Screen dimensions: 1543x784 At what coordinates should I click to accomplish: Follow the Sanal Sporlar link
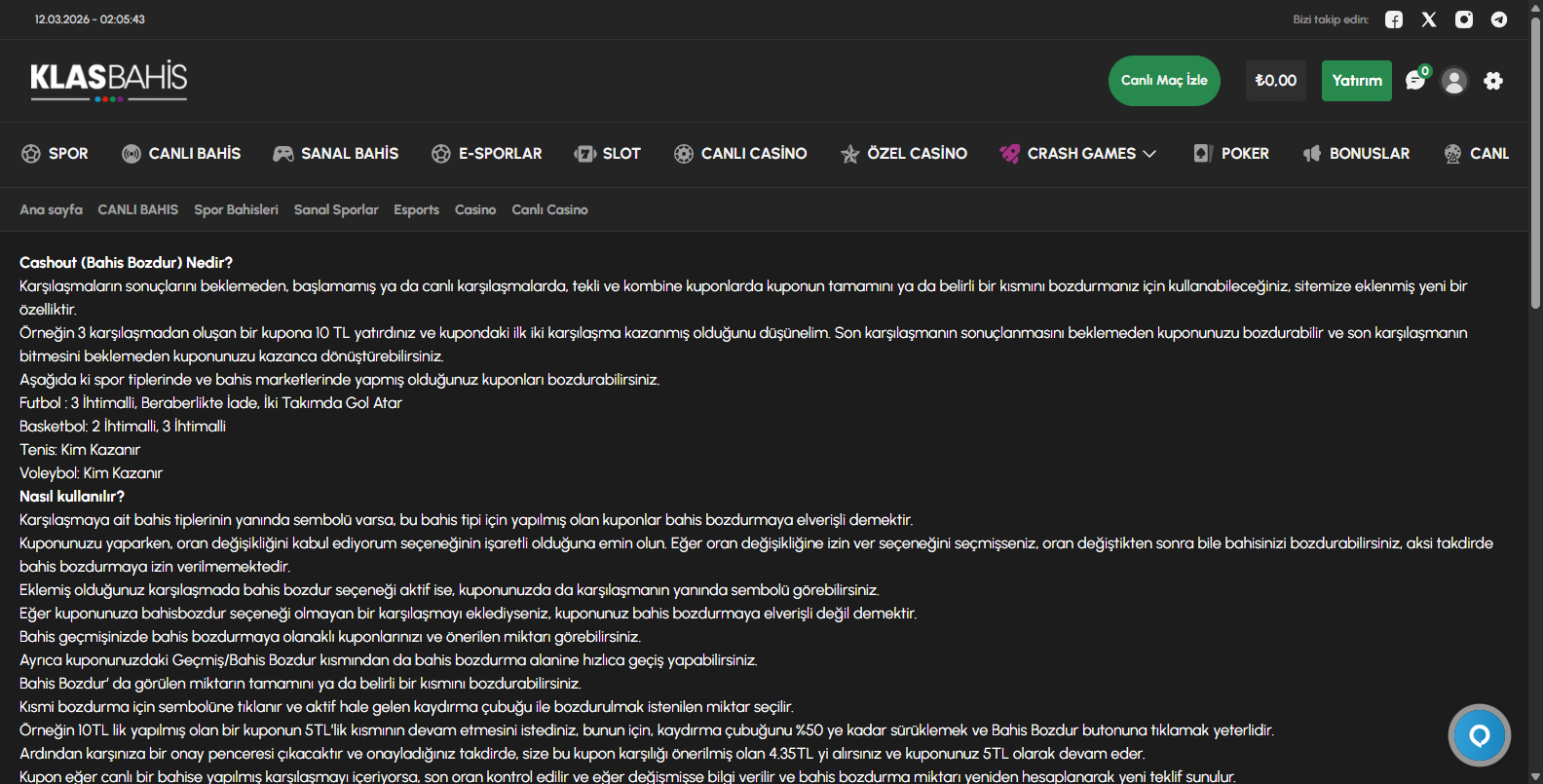point(336,209)
